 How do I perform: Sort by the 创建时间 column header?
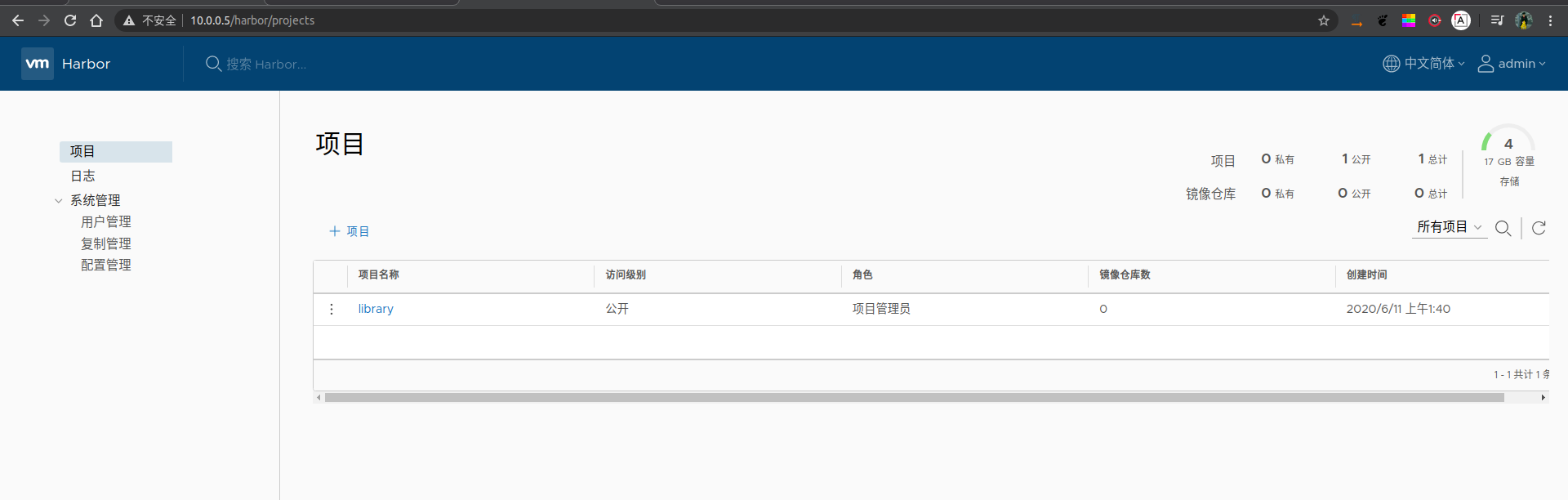1366,275
